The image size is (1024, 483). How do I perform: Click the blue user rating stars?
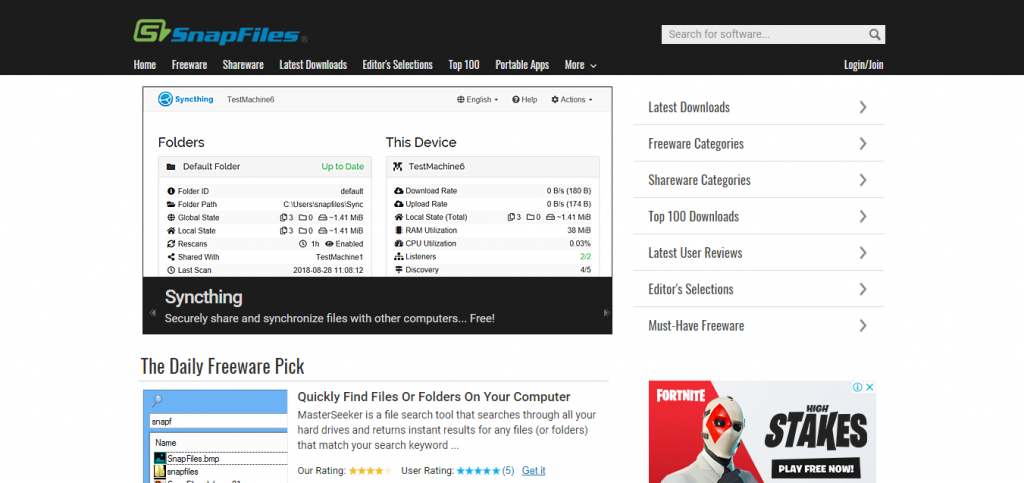pyautogui.click(x=478, y=471)
